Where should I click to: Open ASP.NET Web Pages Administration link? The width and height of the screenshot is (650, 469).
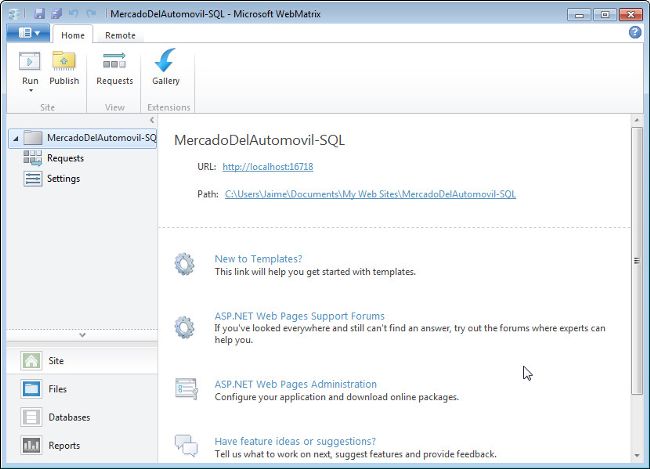point(296,384)
